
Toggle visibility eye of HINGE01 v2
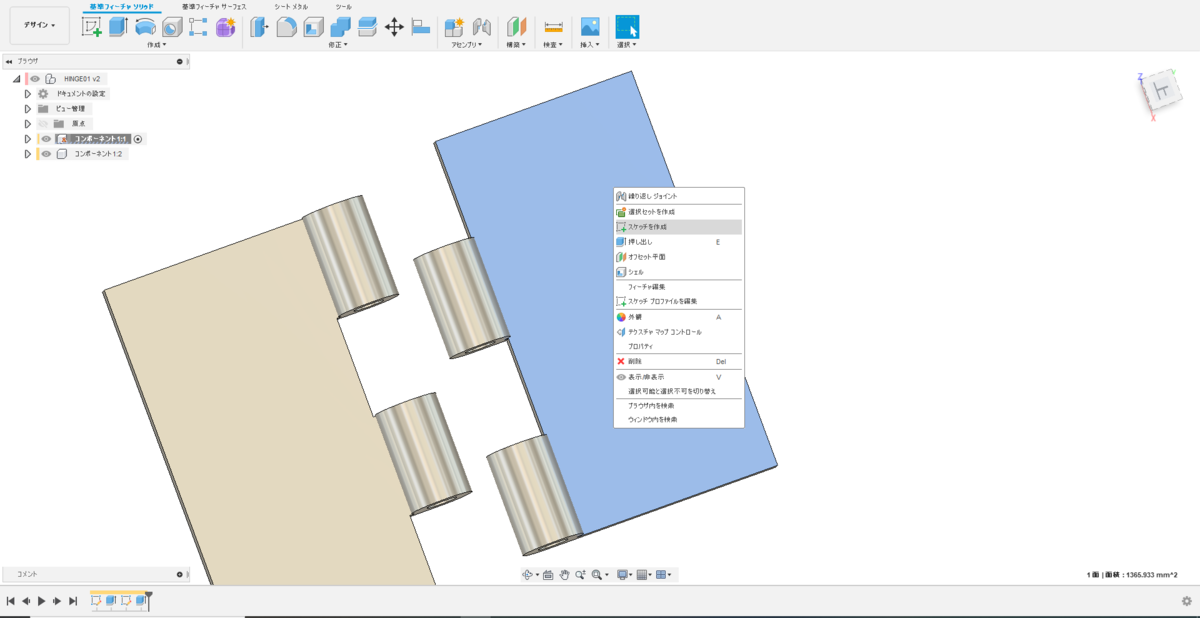point(34,78)
